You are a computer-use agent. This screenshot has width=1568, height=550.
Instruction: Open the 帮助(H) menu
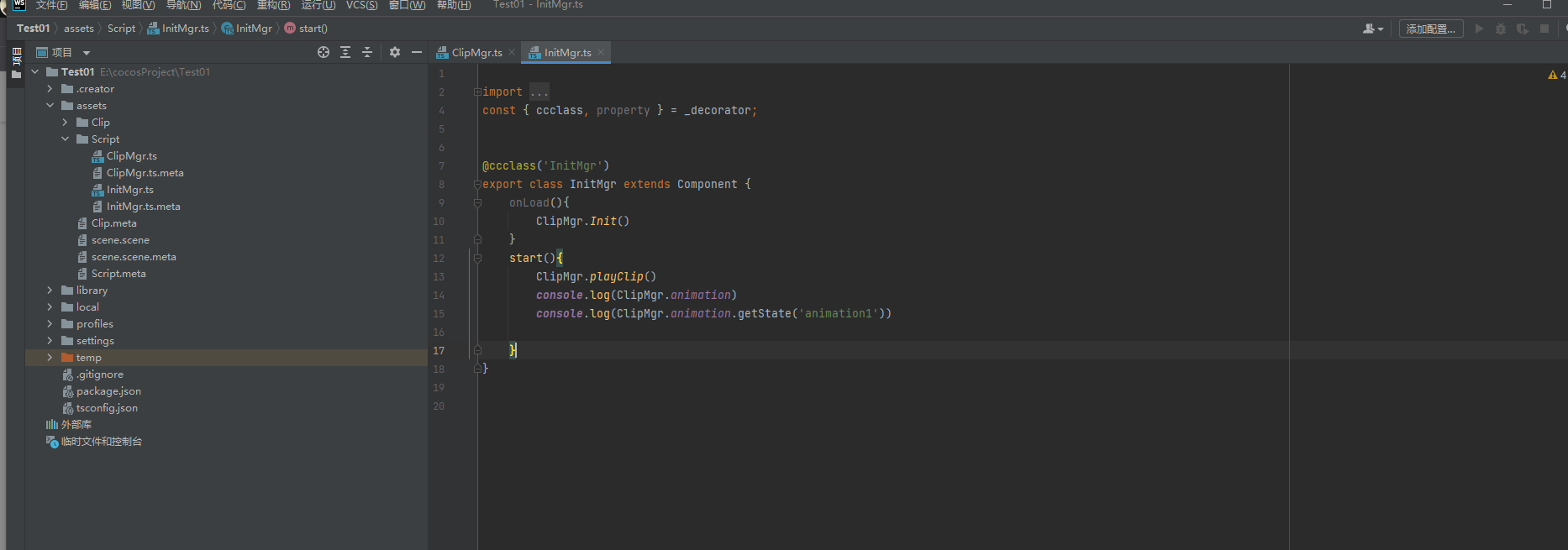[x=454, y=5]
